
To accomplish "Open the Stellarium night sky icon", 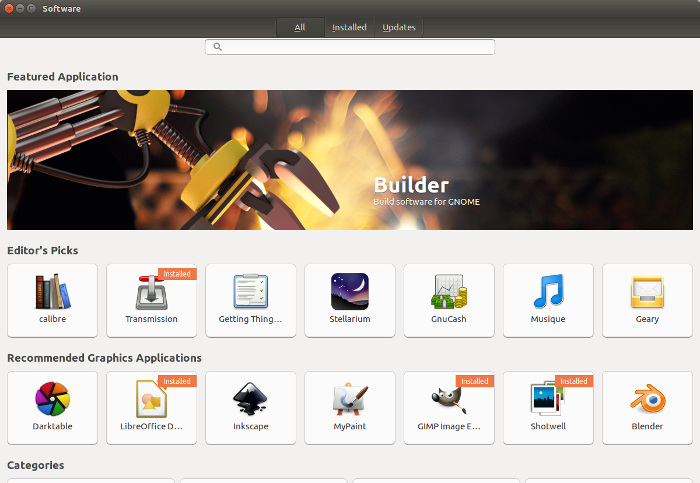I will 350,291.
